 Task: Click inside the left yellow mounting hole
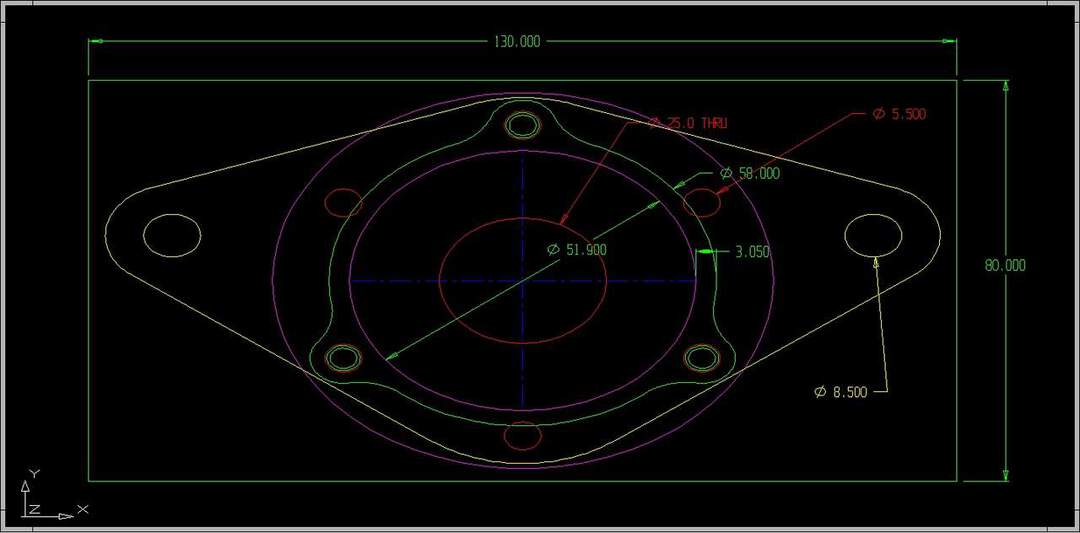pyautogui.click(x=172, y=235)
